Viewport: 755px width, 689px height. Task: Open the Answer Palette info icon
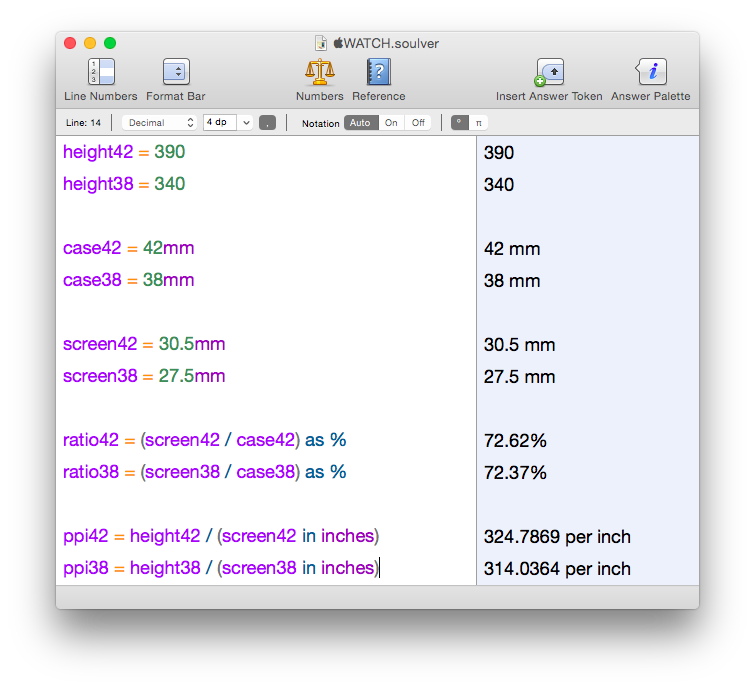coord(651,72)
